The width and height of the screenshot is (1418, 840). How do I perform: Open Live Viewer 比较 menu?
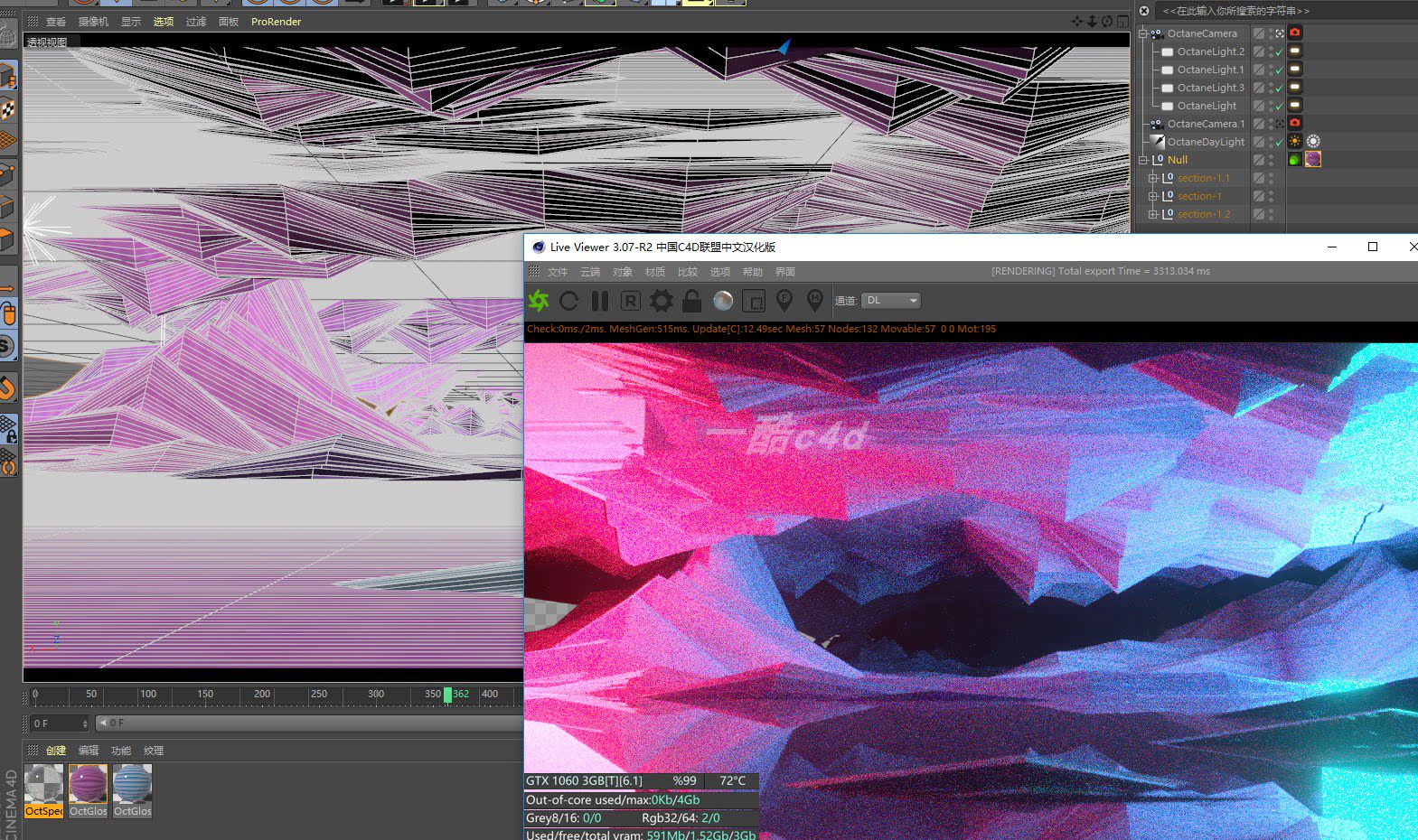click(x=688, y=272)
